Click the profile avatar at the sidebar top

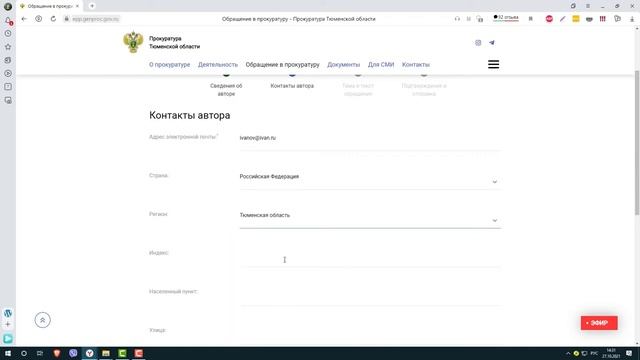coord(8,6)
